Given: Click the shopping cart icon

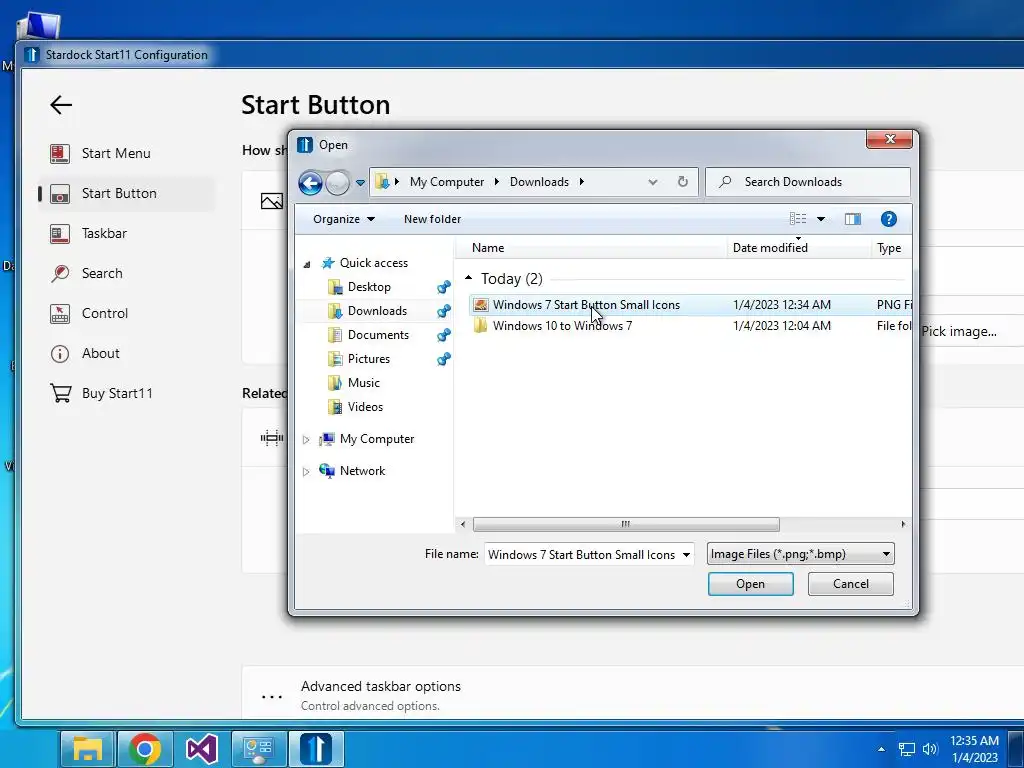Looking at the screenshot, I should 61,393.
